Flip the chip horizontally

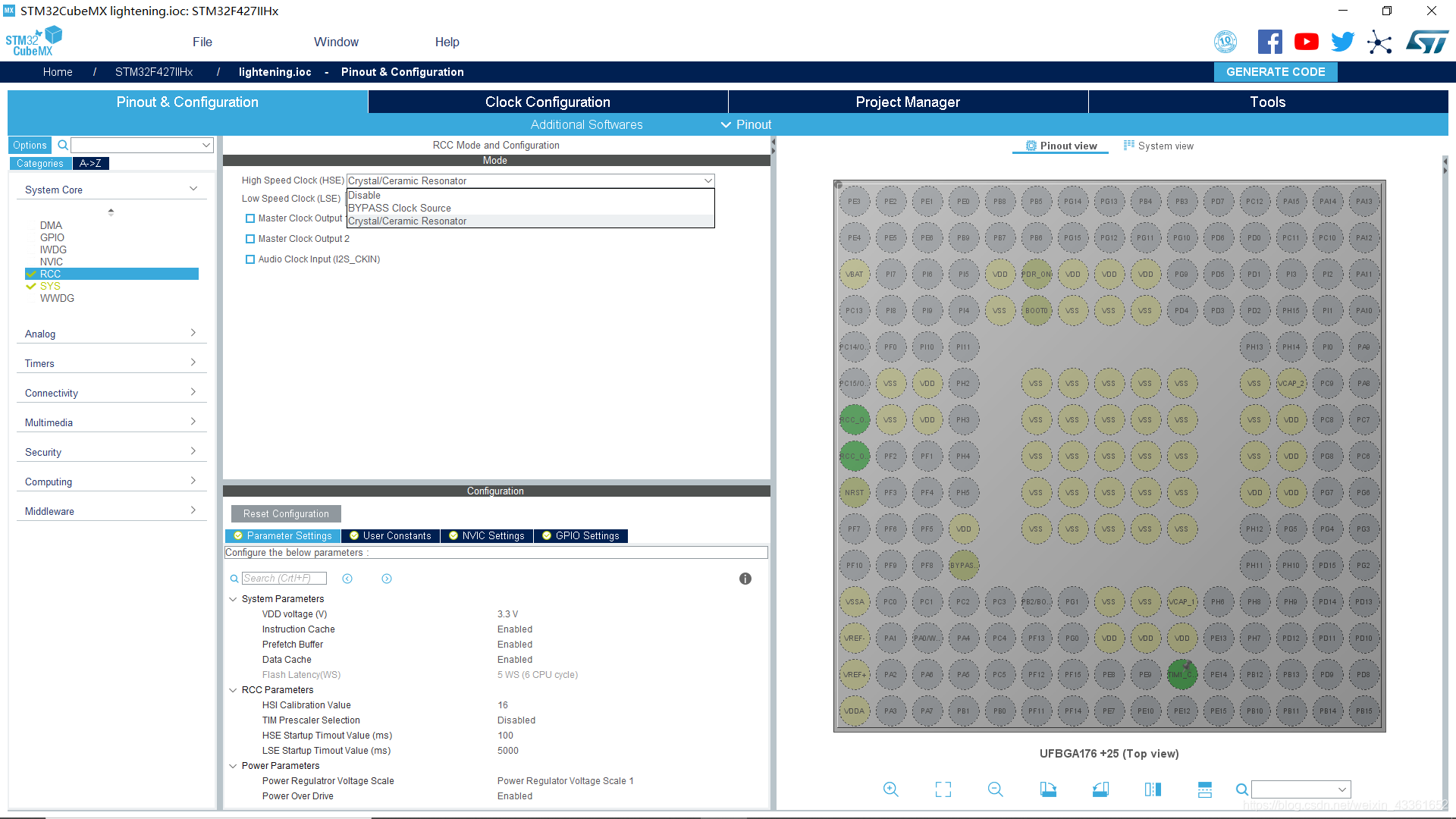pos(1153,789)
